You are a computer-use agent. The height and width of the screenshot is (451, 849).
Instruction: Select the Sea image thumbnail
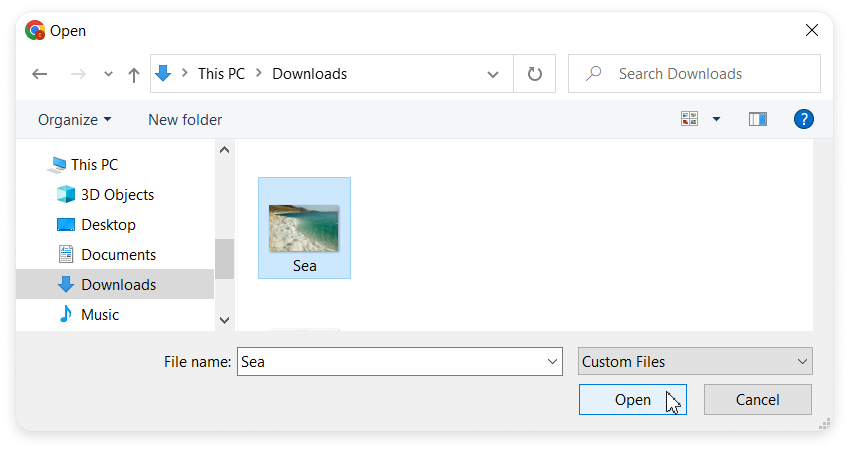(x=304, y=228)
